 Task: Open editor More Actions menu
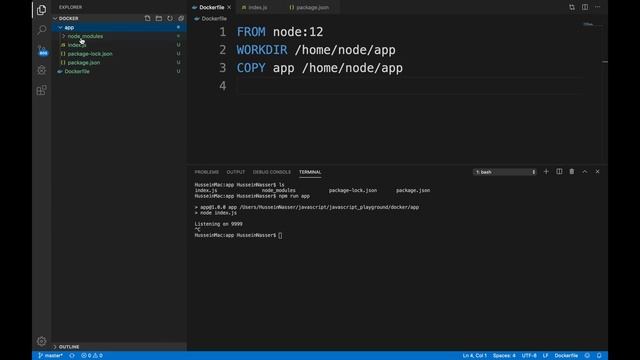[598, 7]
